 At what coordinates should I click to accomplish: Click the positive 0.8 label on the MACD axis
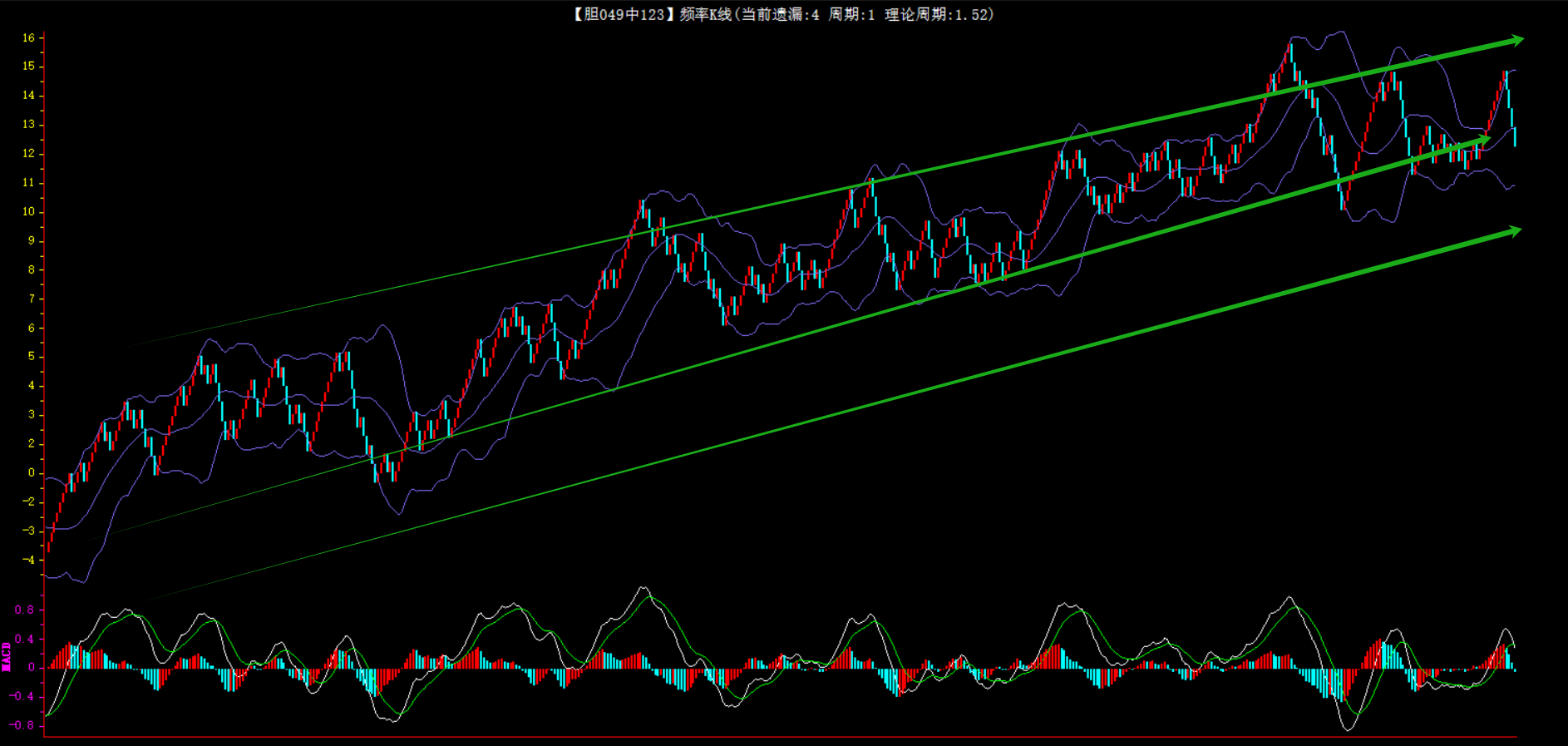25,610
